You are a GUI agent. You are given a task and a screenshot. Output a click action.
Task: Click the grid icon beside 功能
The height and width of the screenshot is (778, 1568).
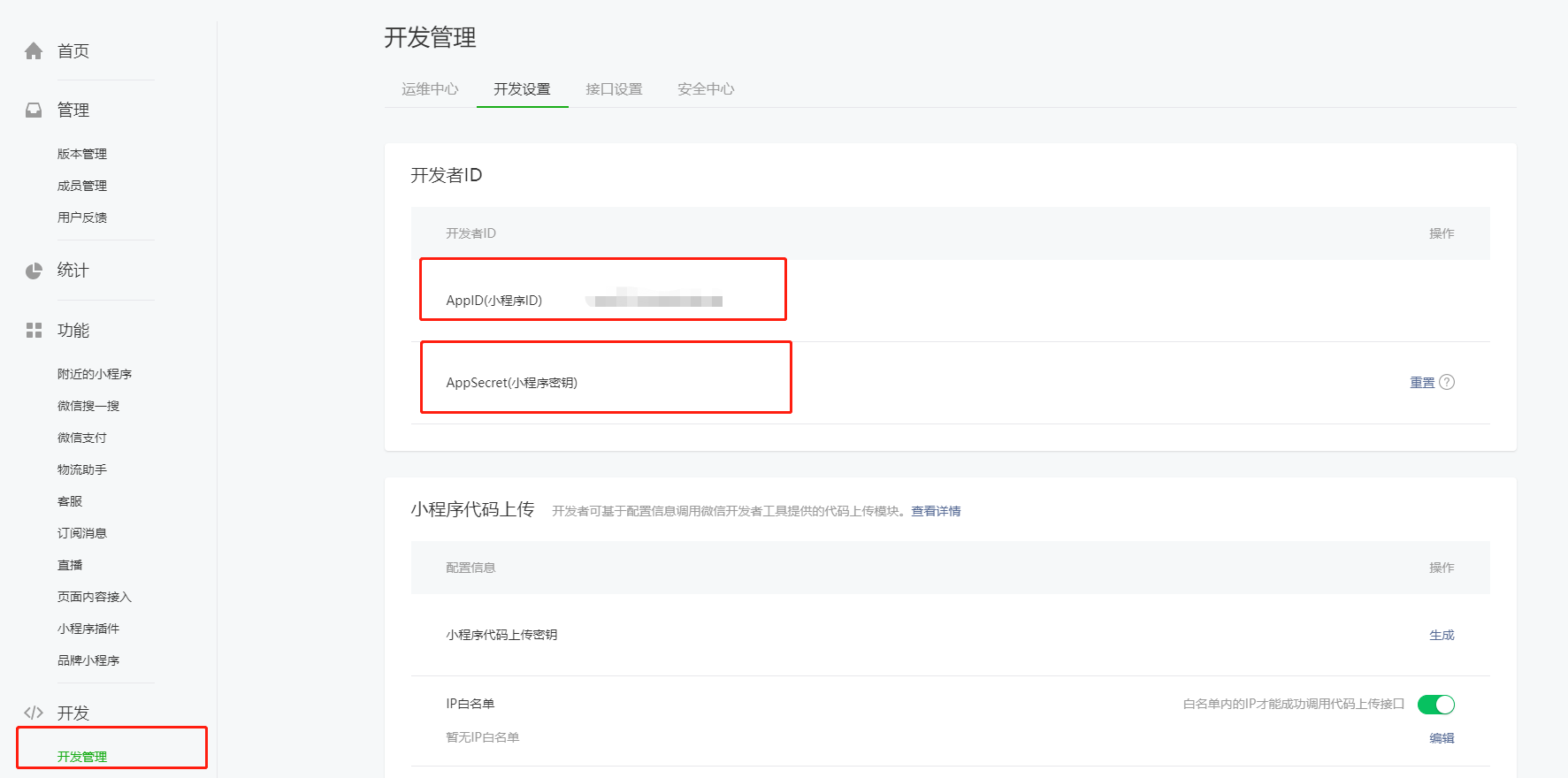click(x=34, y=331)
